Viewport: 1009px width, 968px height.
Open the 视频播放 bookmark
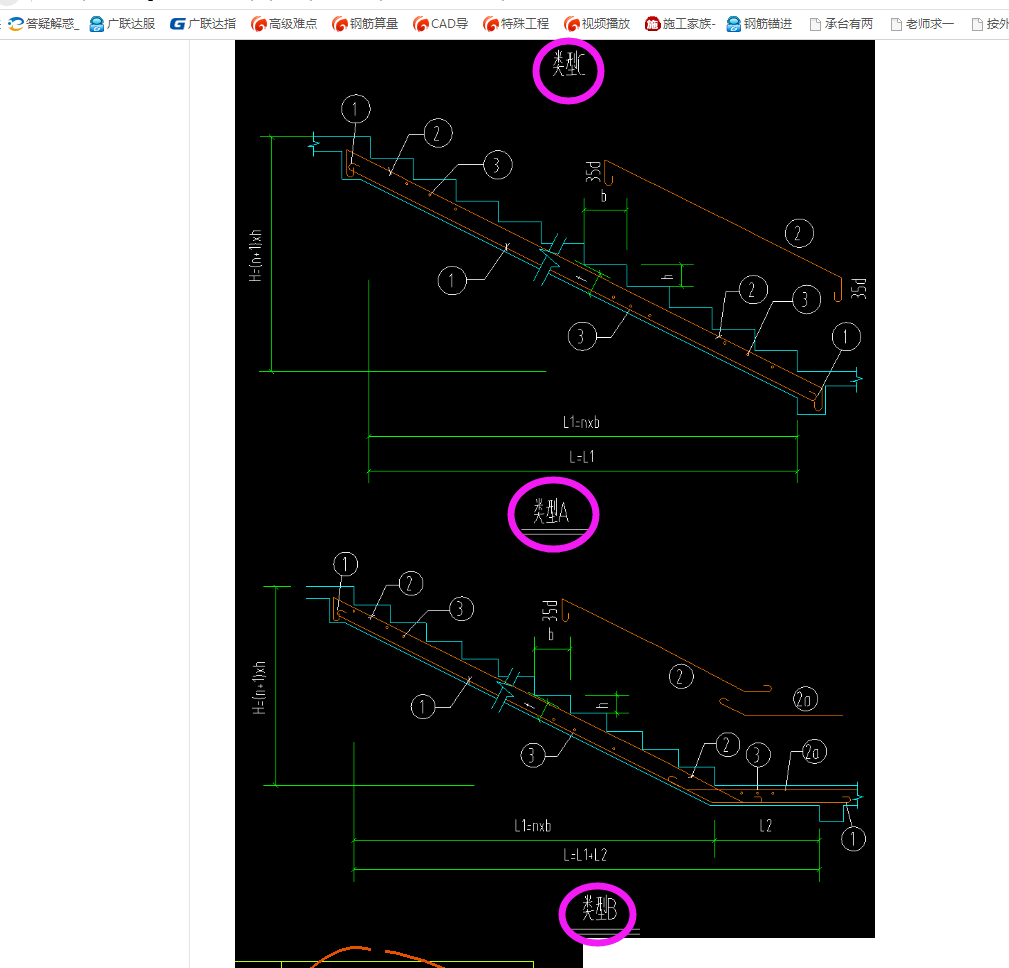tap(597, 24)
